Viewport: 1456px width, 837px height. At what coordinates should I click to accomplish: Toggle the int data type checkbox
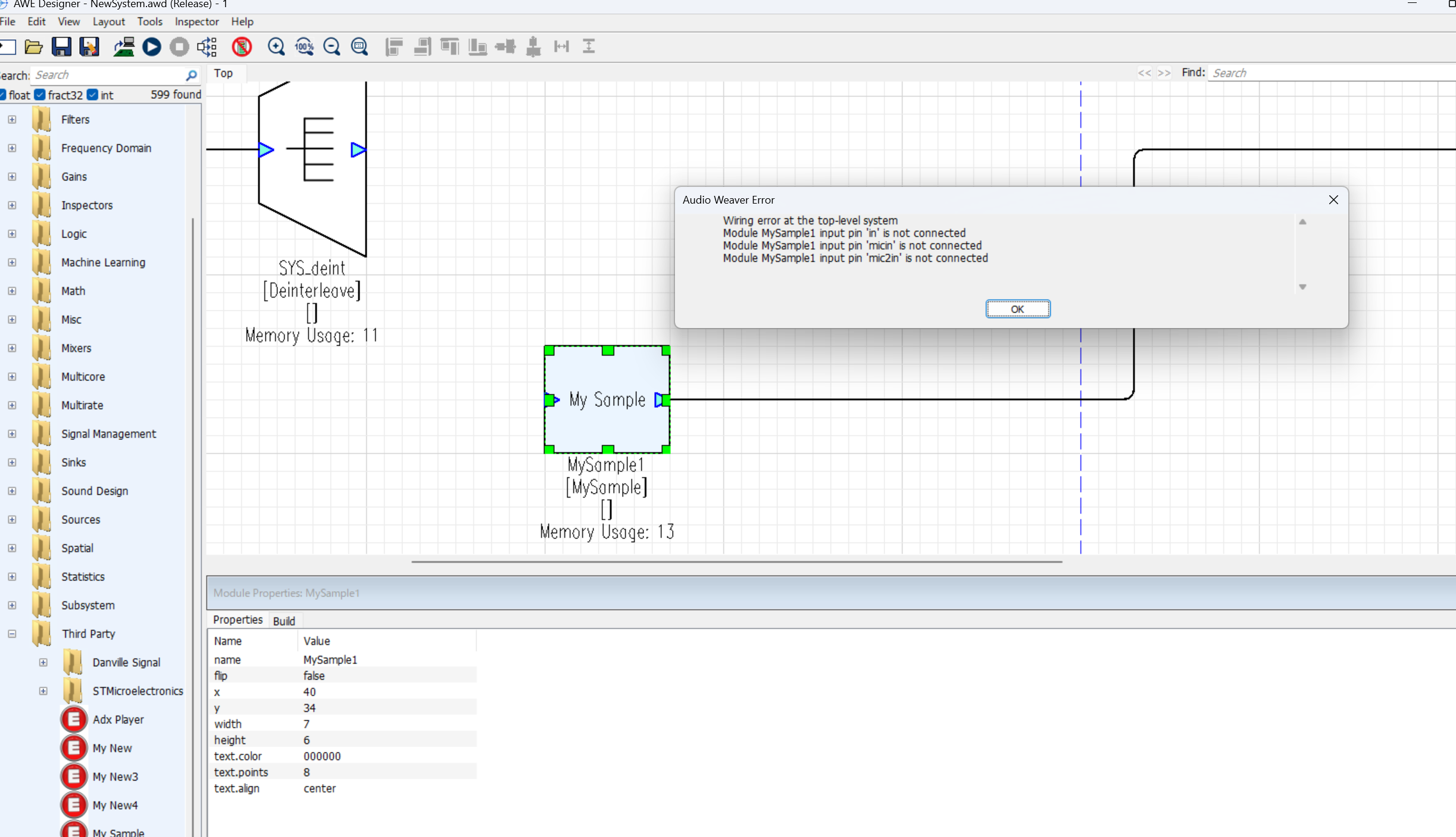pos(92,95)
